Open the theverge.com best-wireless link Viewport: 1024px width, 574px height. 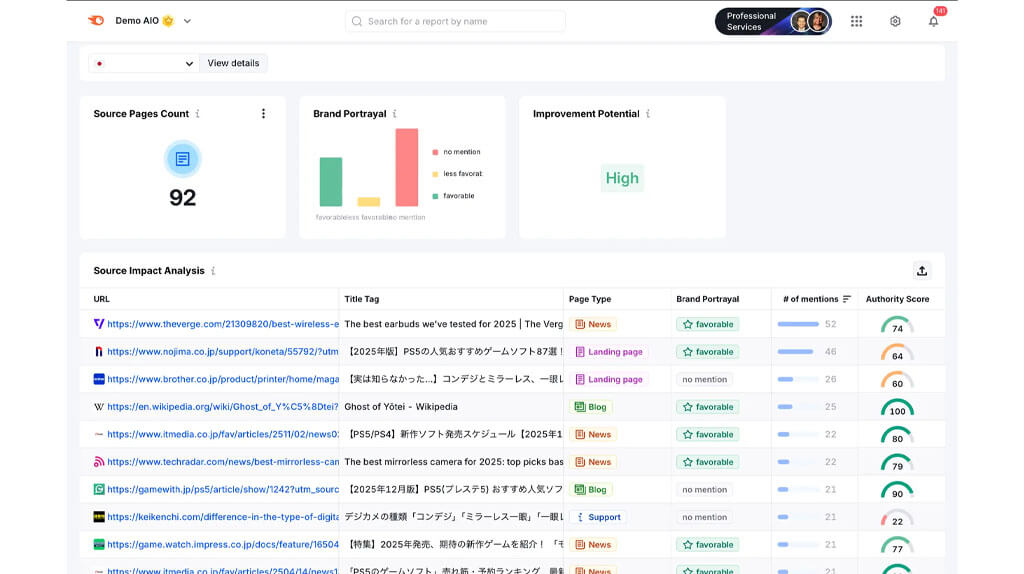pos(223,324)
